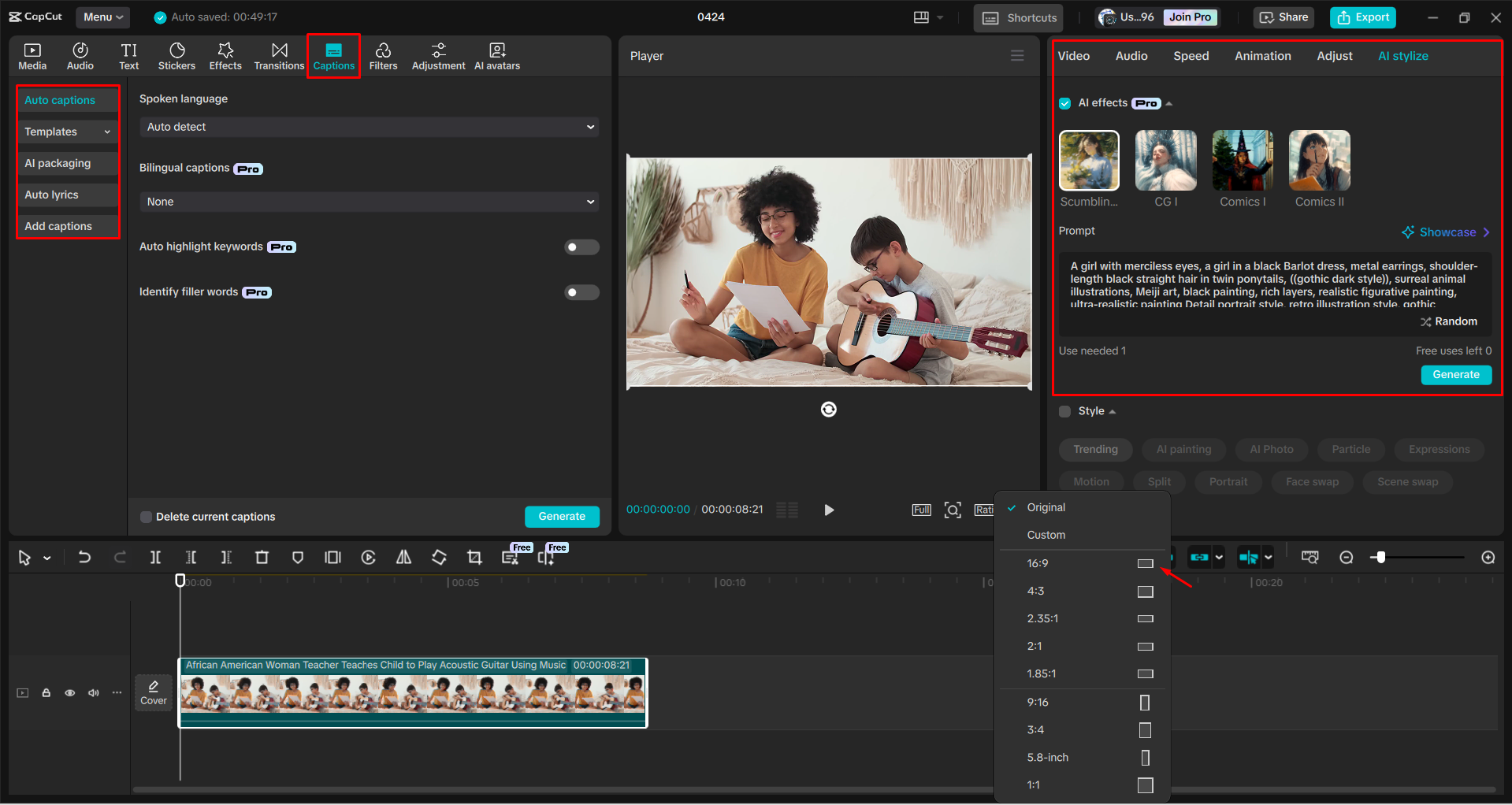Collapse the AI effects section chevron
Viewport: 1512px width, 805px height.
(x=1170, y=102)
